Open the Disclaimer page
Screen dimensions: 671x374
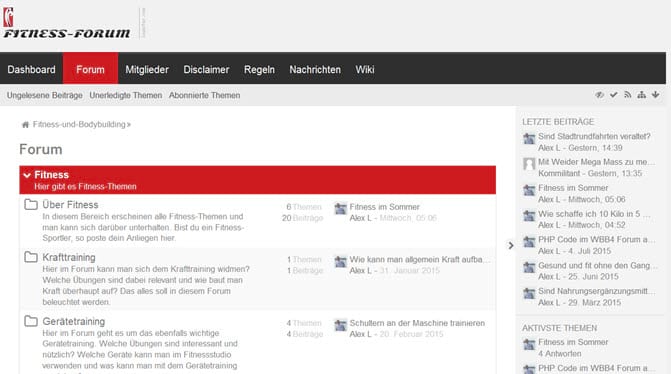pyautogui.click(x=206, y=69)
